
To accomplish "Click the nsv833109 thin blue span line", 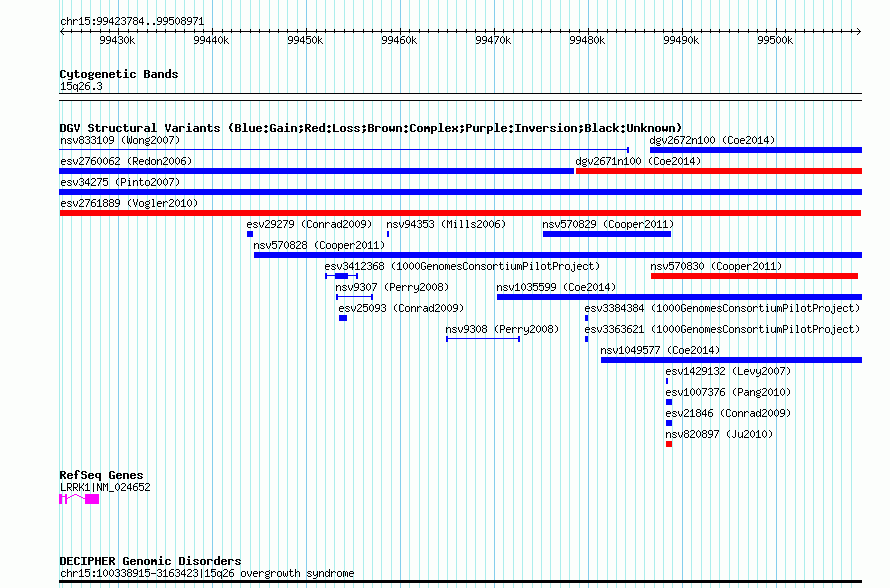I will [344, 150].
